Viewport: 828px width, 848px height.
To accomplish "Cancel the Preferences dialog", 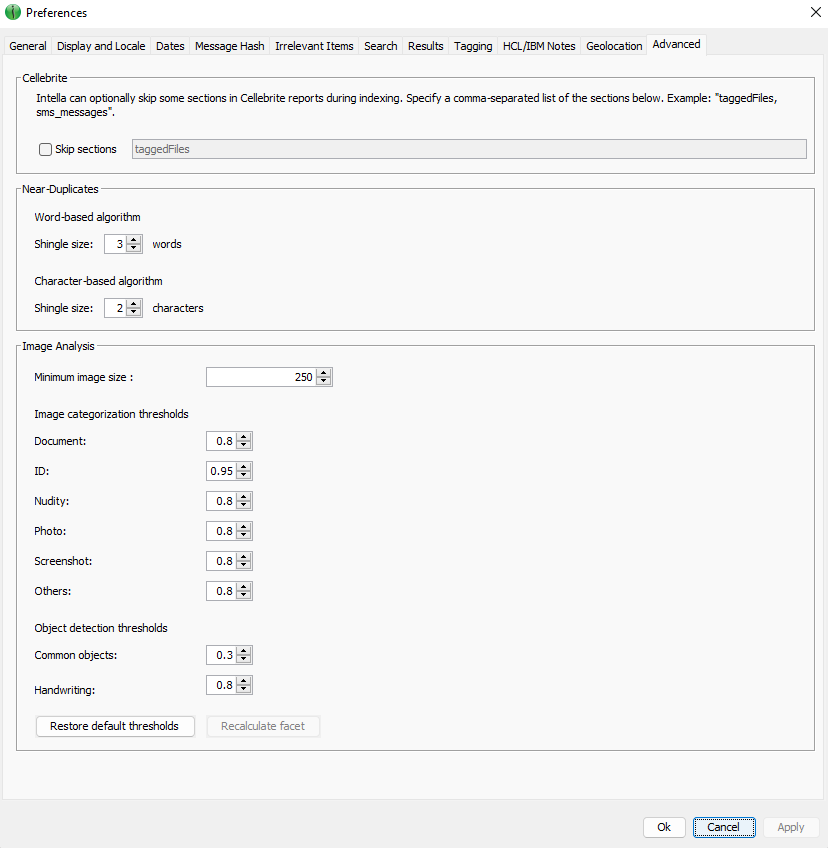I will tap(723, 827).
